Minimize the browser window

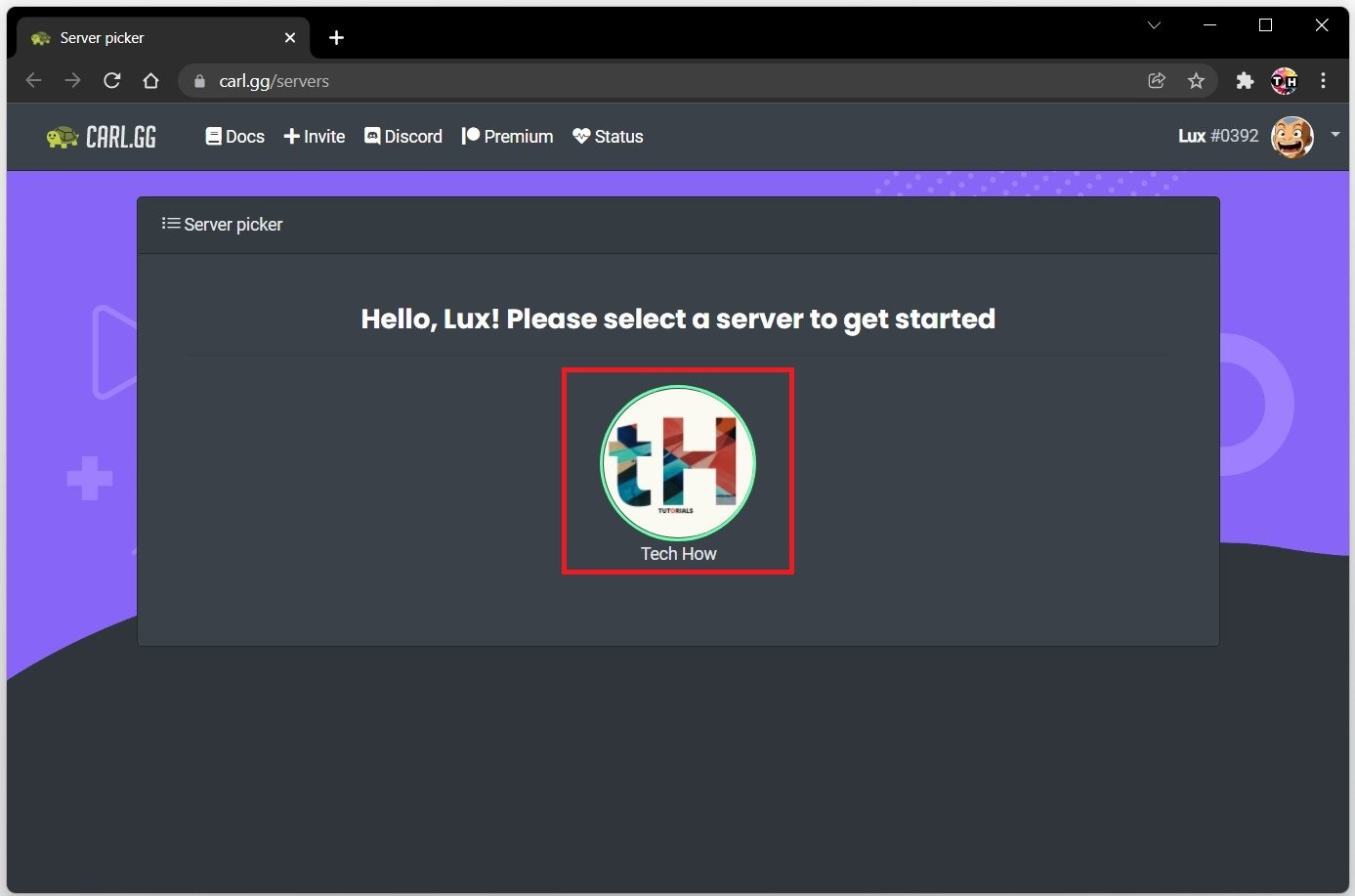tap(1210, 25)
